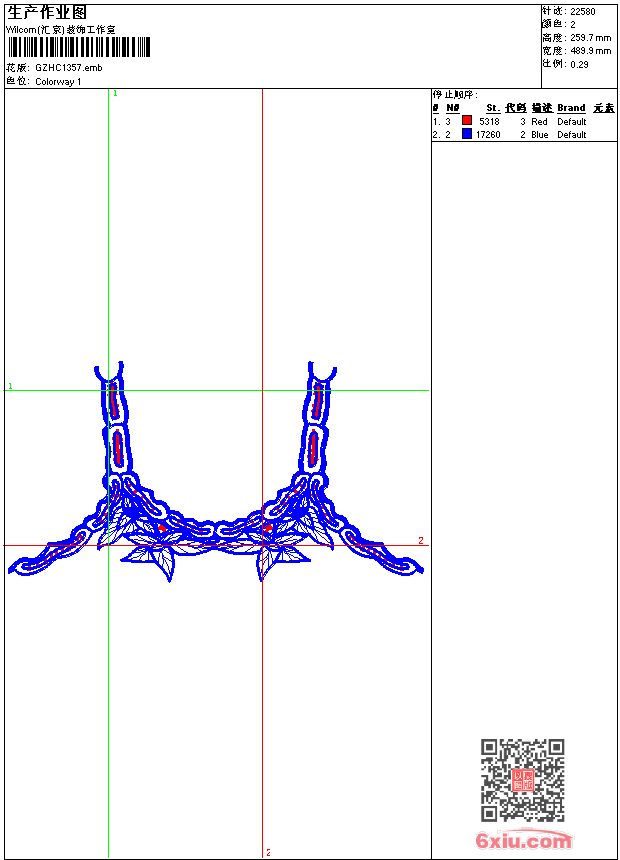This screenshot has height=860, width=620.
Task: Click the 6xiu.com watermark logo
Action: pyautogui.click(x=524, y=841)
